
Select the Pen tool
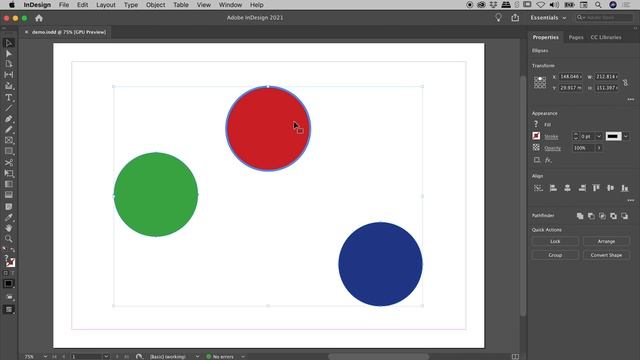[9, 119]
